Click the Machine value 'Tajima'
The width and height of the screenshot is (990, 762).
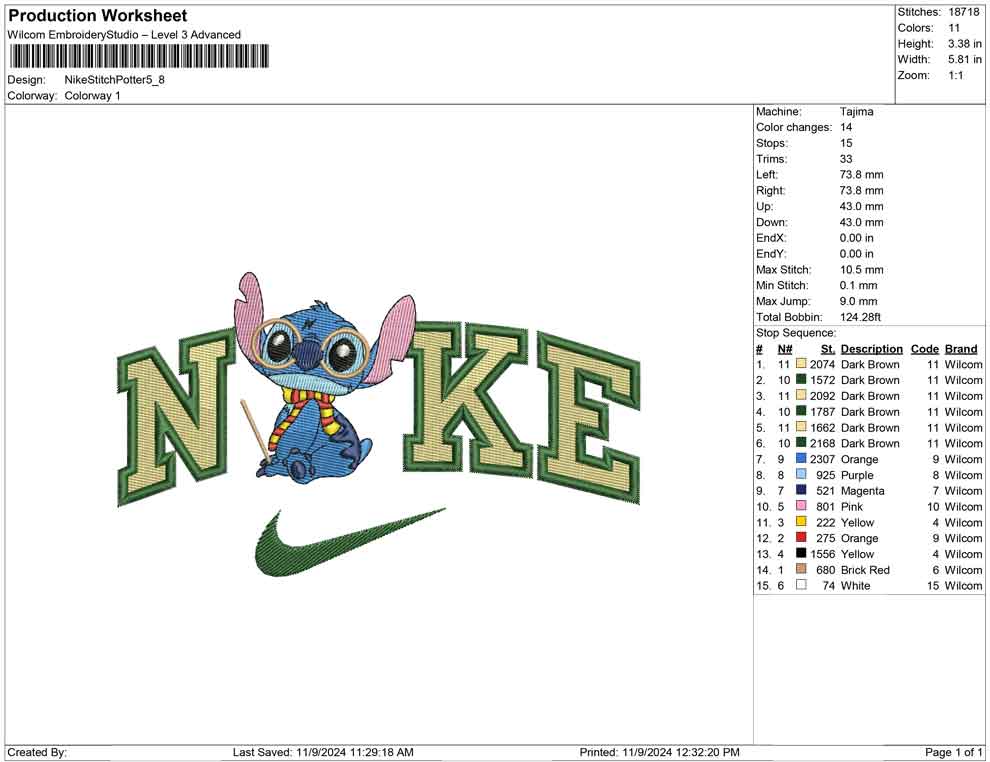coord(856,112)
